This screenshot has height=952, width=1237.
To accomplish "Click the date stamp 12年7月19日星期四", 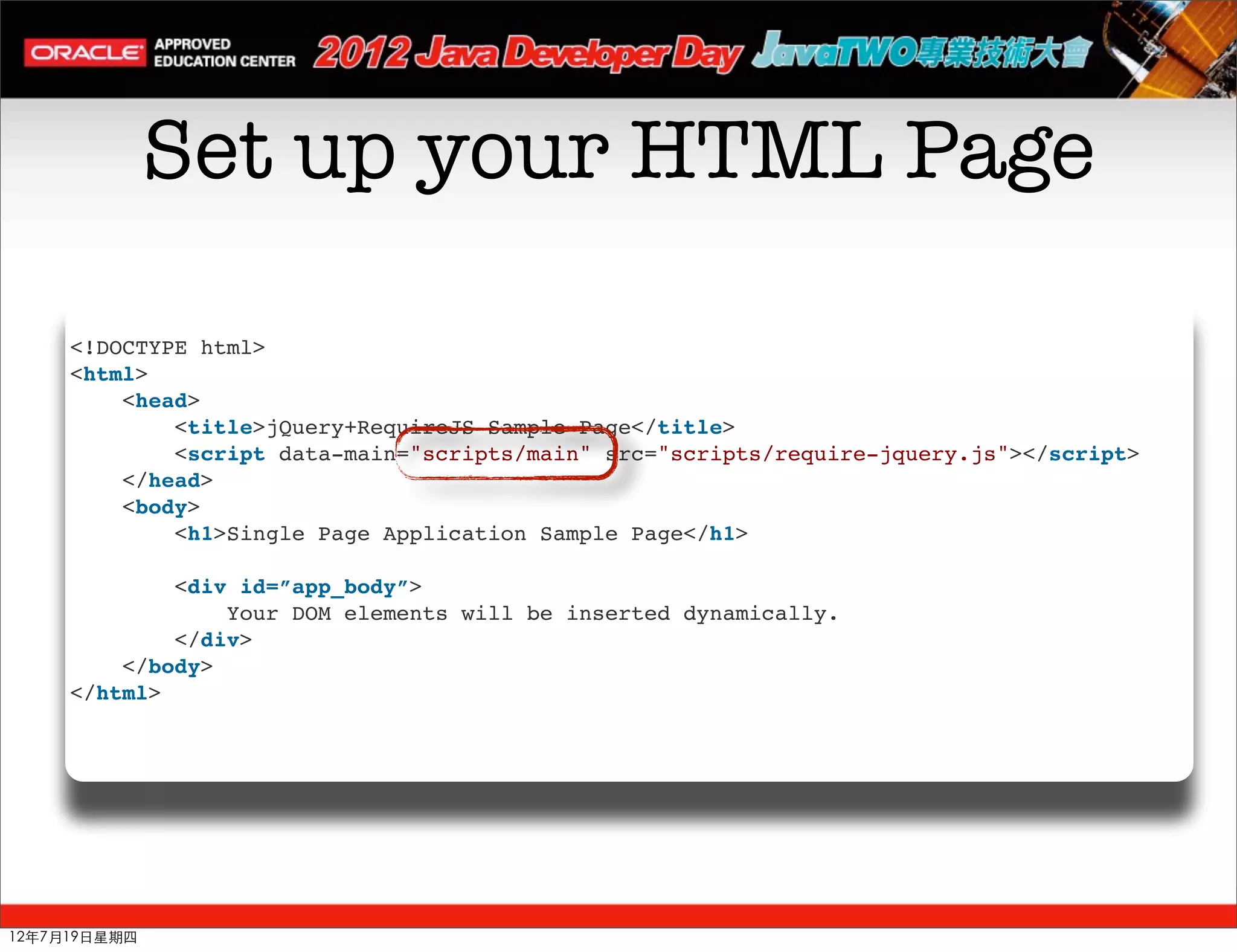I will pos(73,938).
